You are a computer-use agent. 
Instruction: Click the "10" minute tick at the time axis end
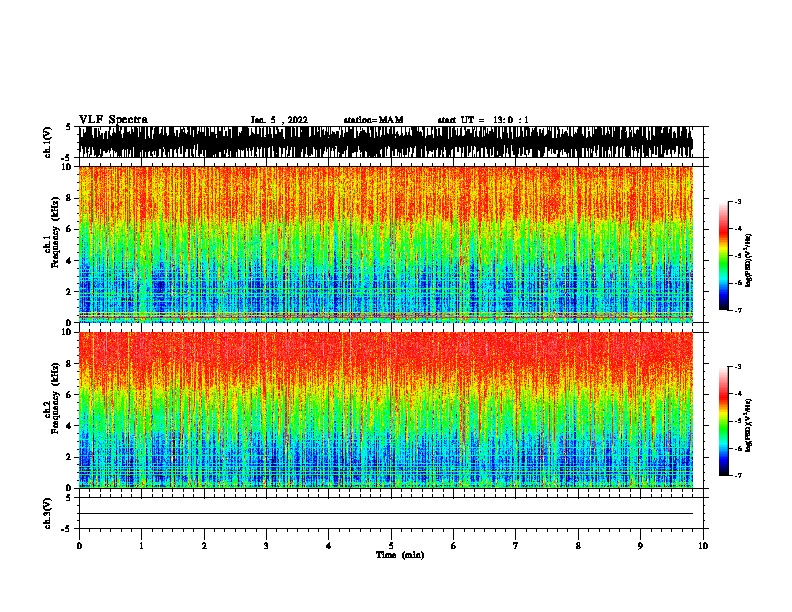click(703, 546)
